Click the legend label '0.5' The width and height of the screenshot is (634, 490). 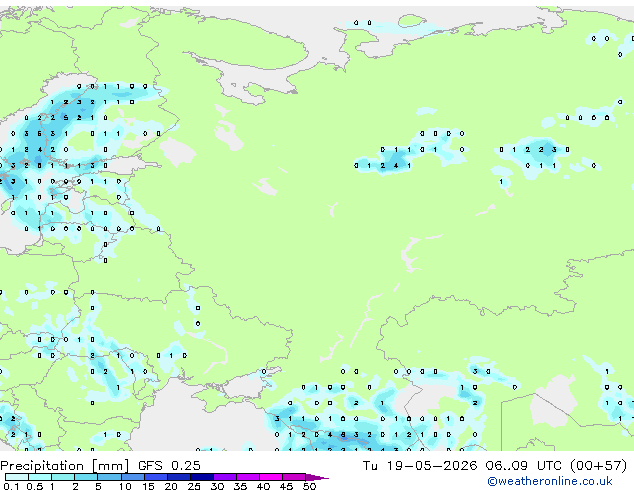[x=34, y=486]
